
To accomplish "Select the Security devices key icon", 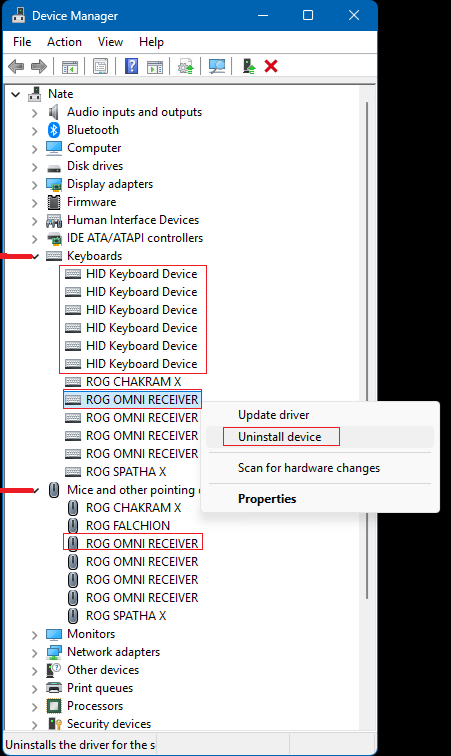I will [x=55, y=724].
